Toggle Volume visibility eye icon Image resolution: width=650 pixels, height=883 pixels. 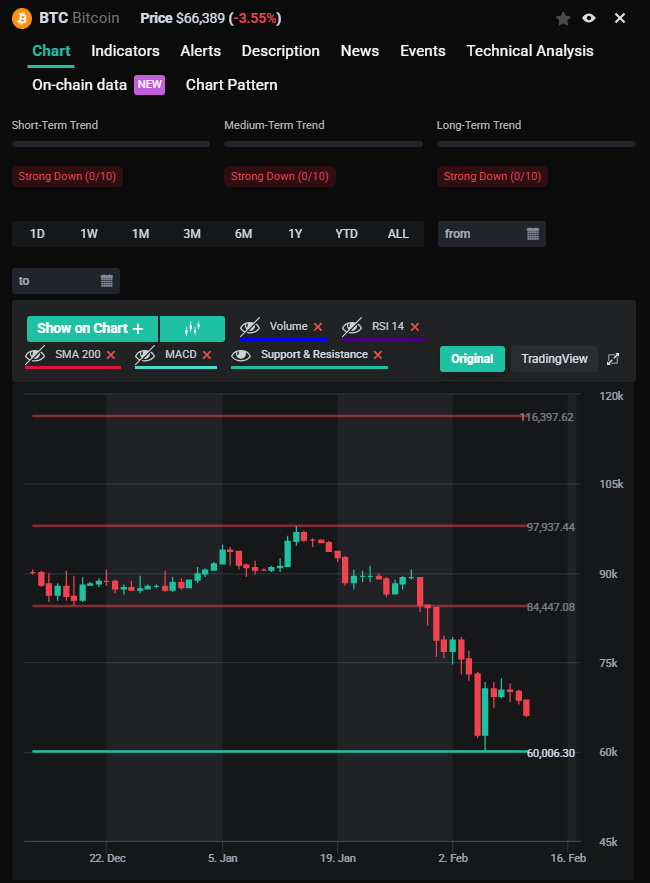click(250, 327)
